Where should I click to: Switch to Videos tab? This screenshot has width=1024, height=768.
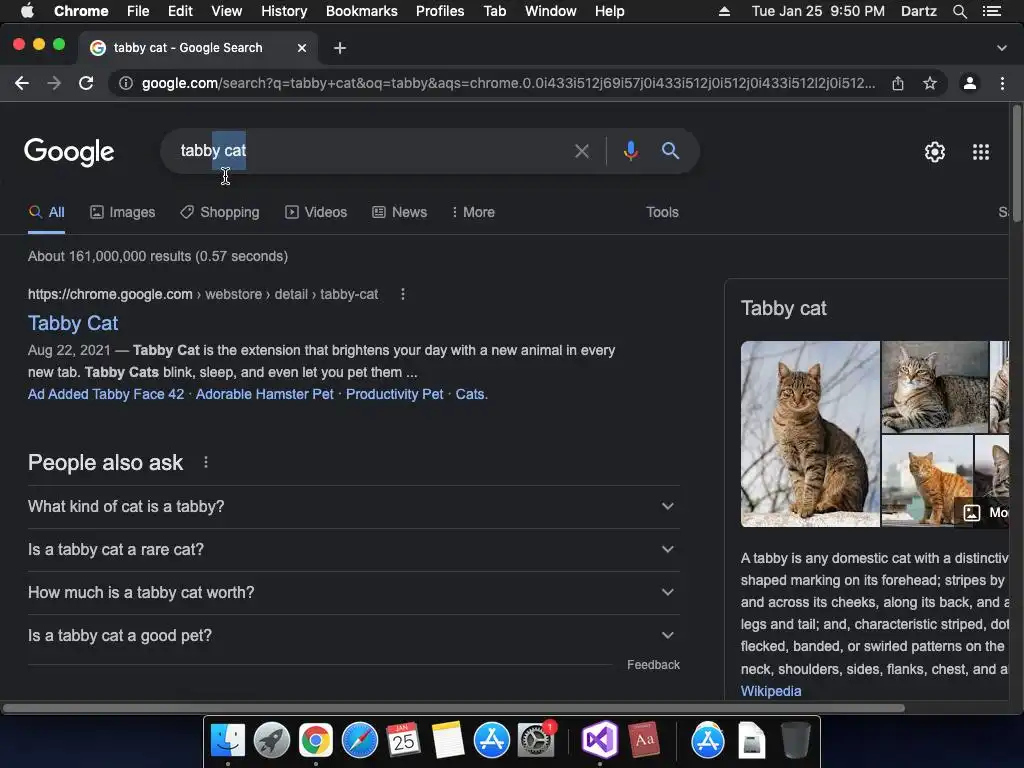(316, 212)
